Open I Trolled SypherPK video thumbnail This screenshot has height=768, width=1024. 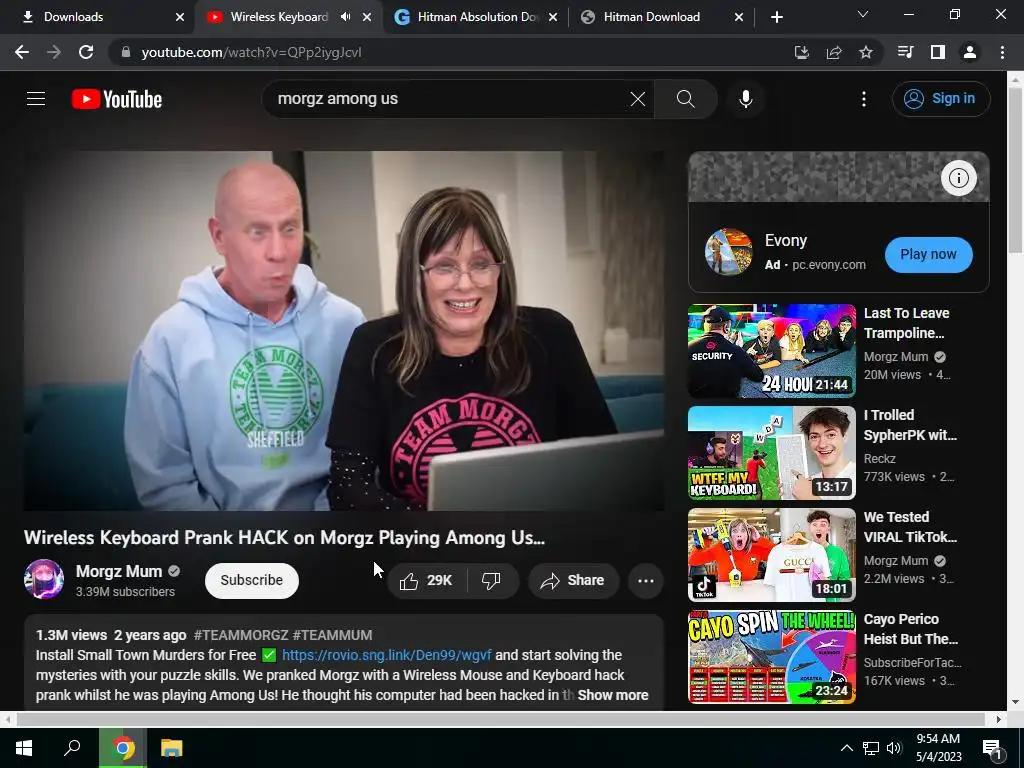(771, 453)
